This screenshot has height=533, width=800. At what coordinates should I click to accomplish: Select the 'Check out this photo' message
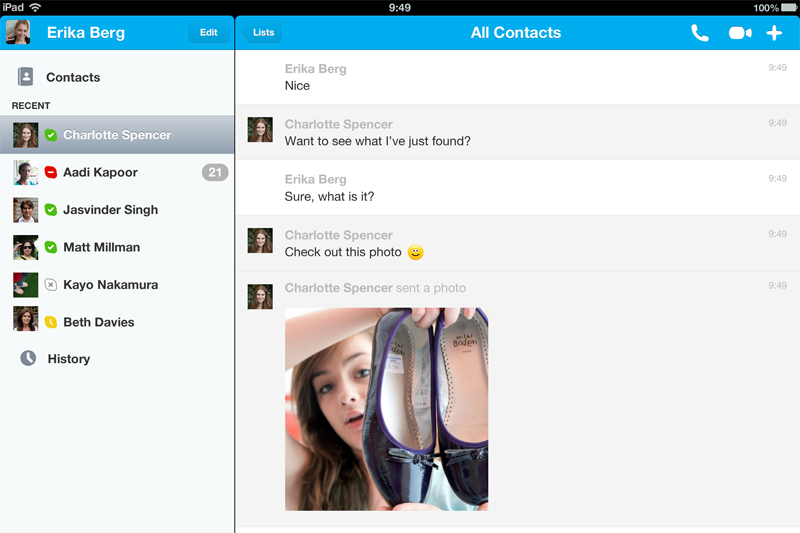tap(343, 252)
